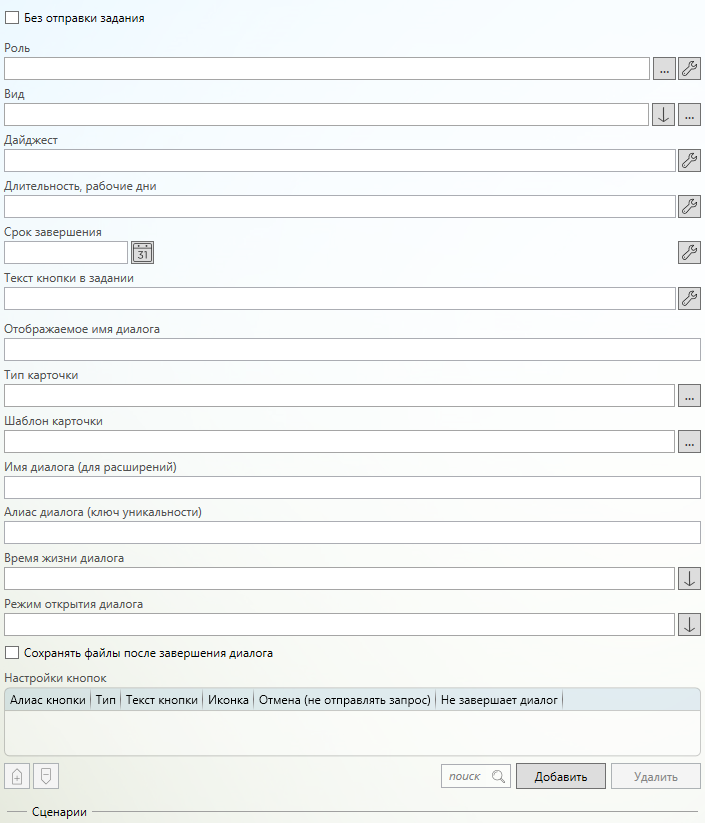
Task: Click the move row up icon below table
Action: point(17,776)
